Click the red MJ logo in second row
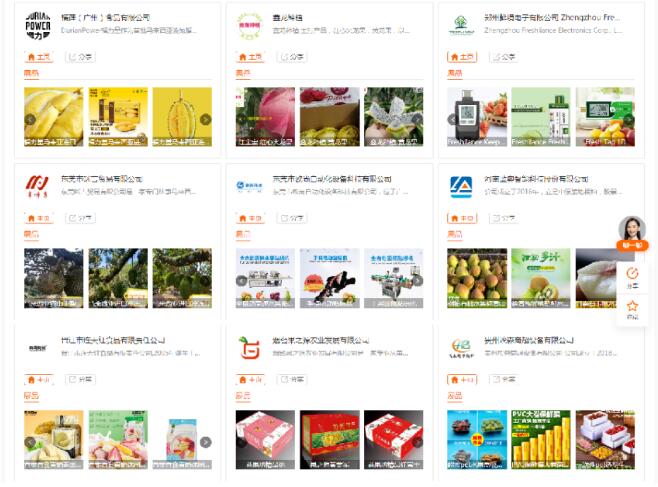 (37, 186)
